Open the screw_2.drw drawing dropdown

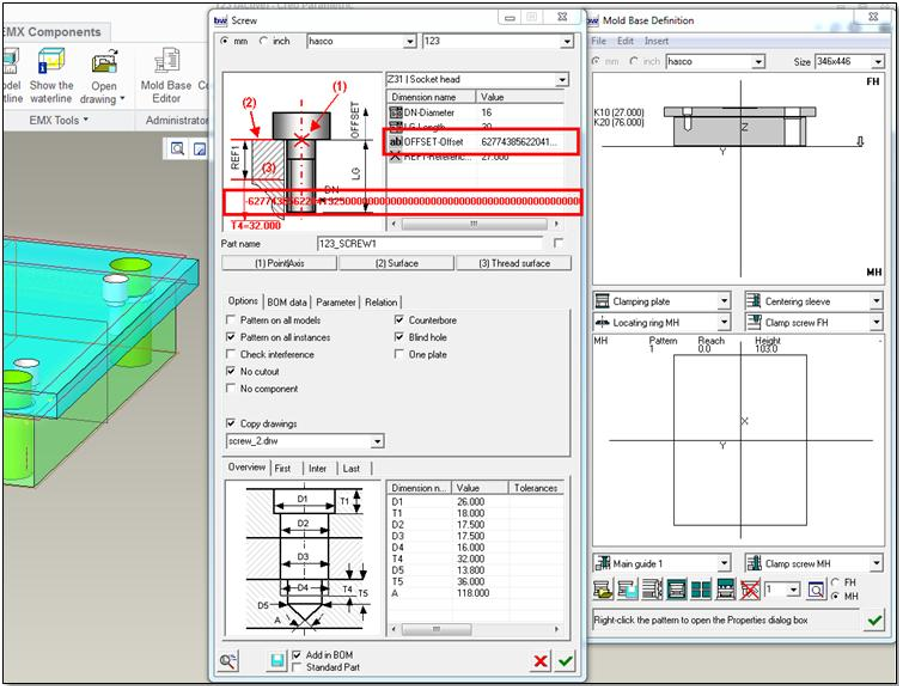point(377,442)
